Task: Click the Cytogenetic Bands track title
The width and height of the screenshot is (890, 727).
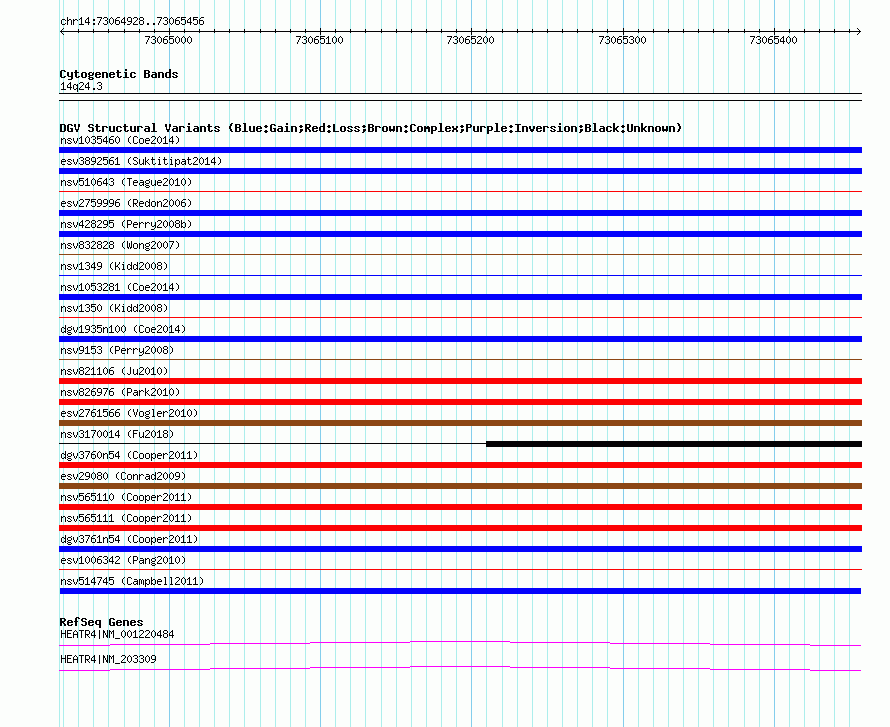Action: [x=119, y=74]
